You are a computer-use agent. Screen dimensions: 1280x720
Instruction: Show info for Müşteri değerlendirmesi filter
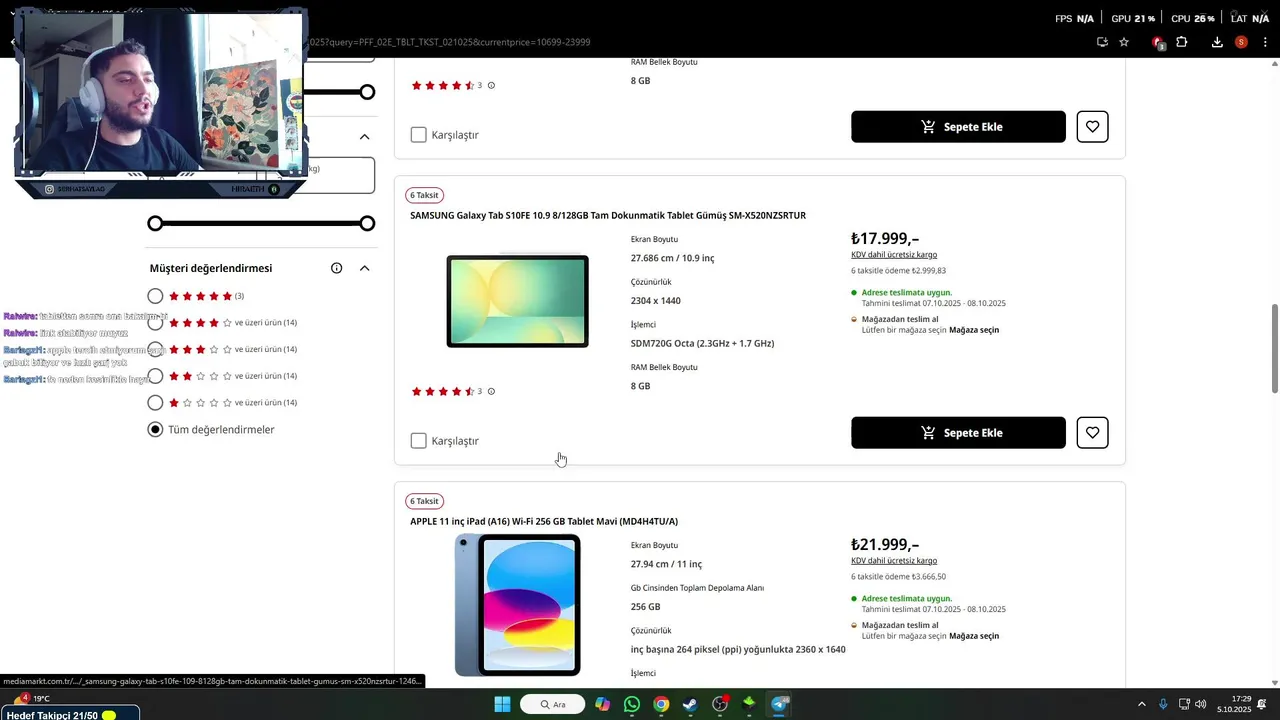pyautogui.click(x=337, y=268)
